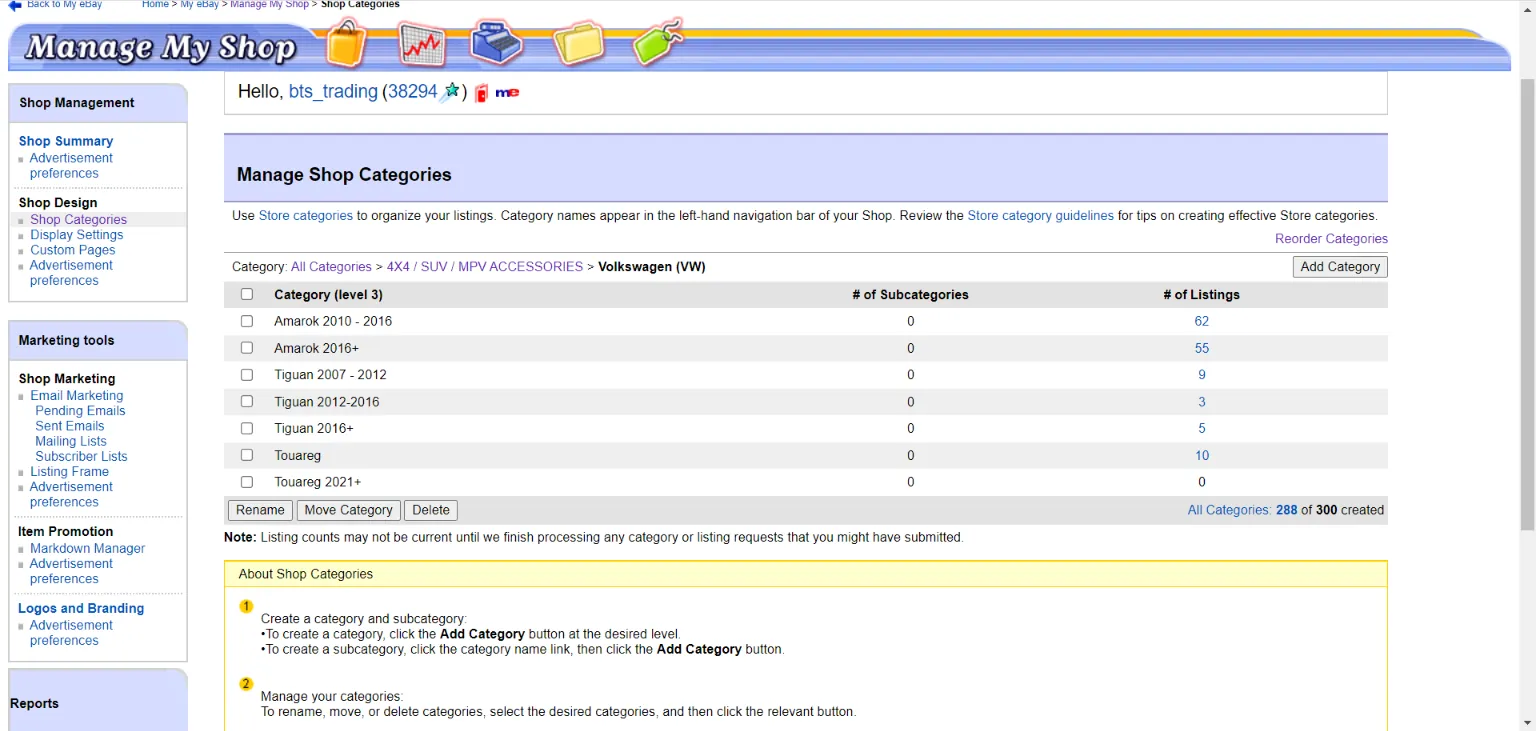Click the shopping bag icon in header
Image resolution: width=1536 pixels, height=731 pixels.
pyautogui.click(x=346, y=45)
